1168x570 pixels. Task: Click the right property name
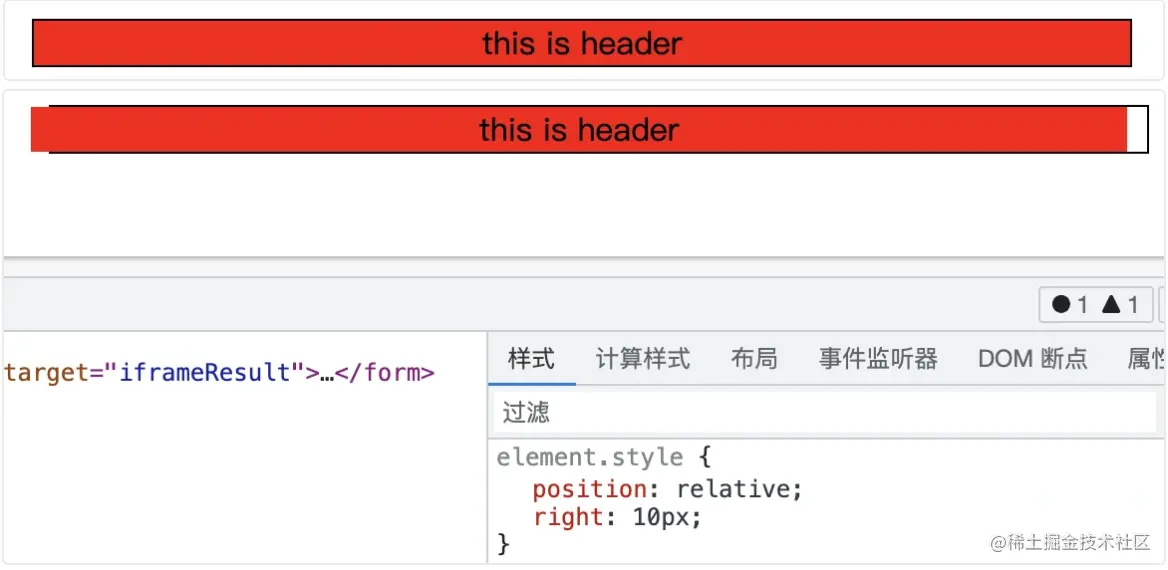(x=569, y=516)
